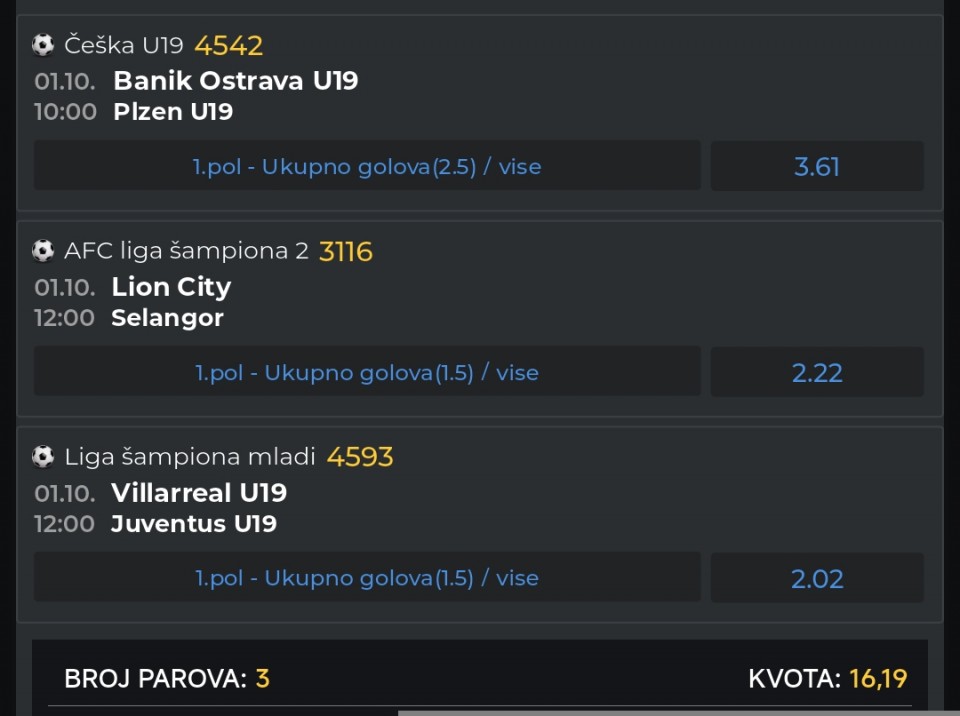Image resolution: width=960 pixels, height=716 pixels.
Task: Open the Lion City team name
Action: (171, 287)
